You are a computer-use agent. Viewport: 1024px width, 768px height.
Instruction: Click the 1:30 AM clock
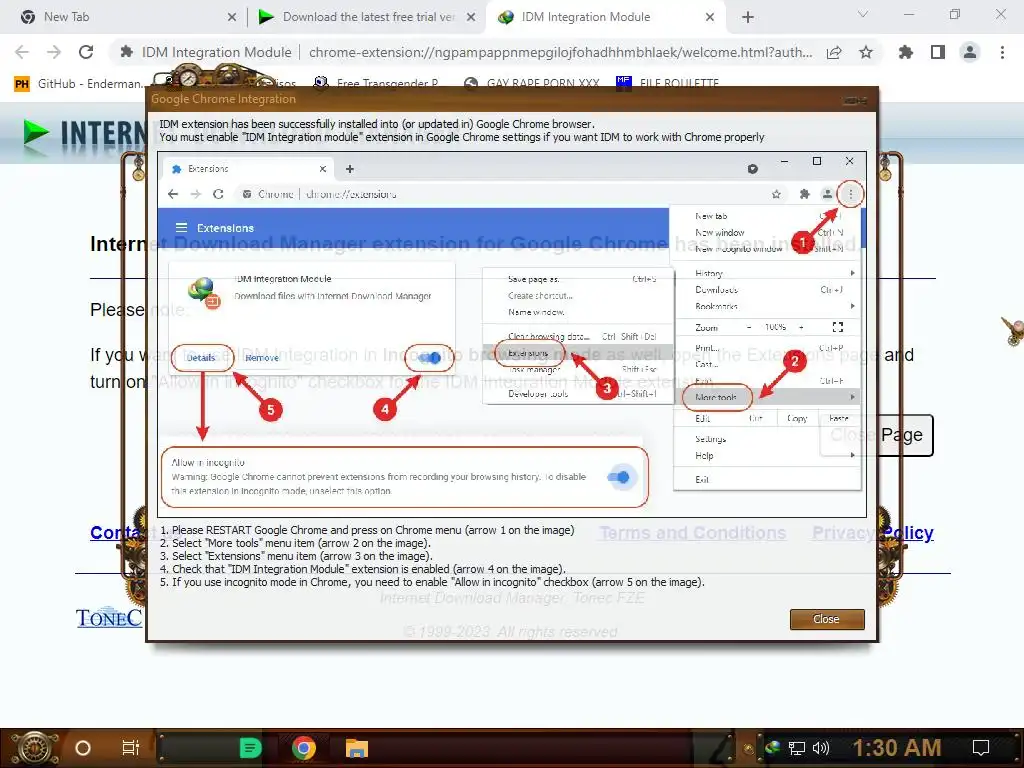click(897, 748)
